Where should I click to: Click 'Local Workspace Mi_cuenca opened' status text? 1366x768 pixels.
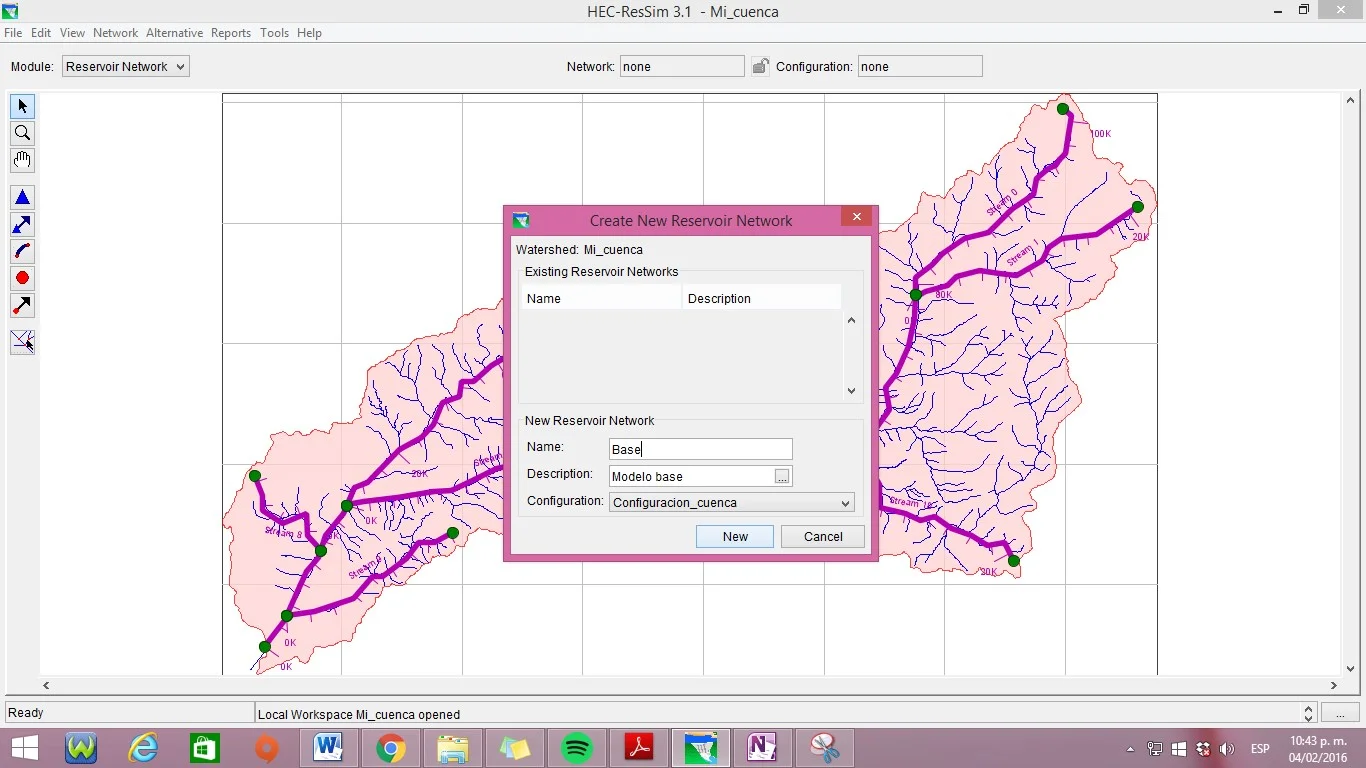359,714
